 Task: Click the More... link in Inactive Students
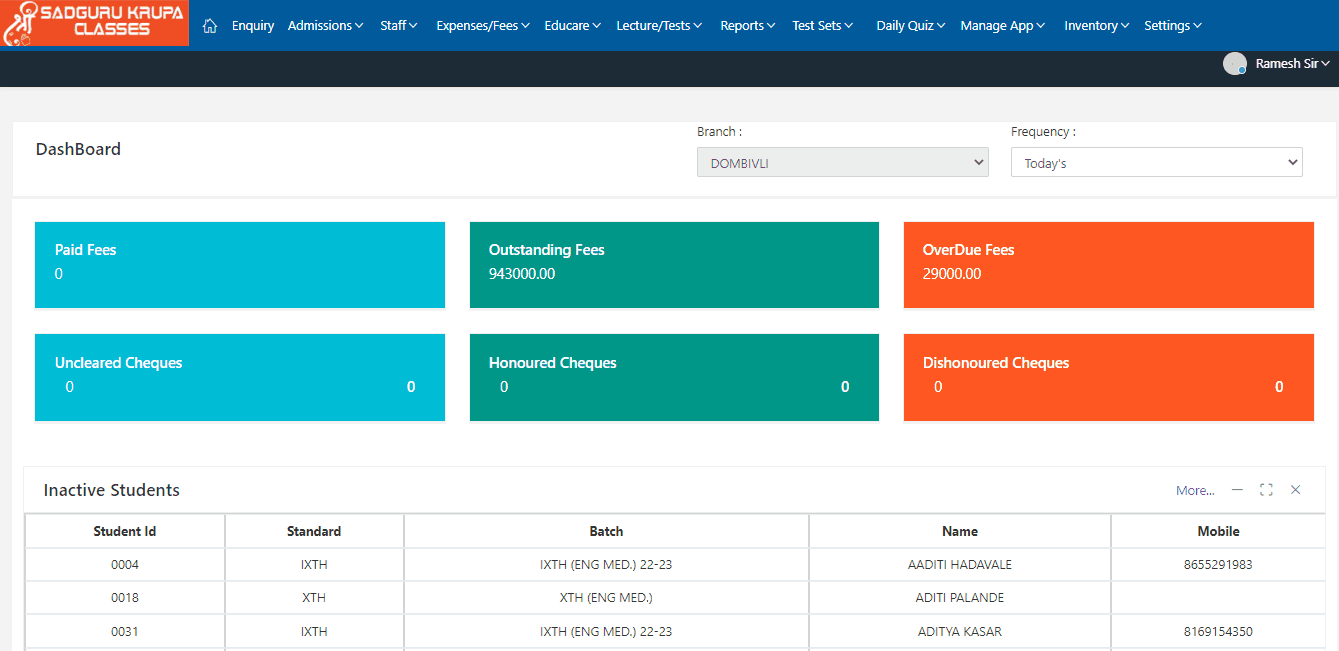tap(1195, 491)
